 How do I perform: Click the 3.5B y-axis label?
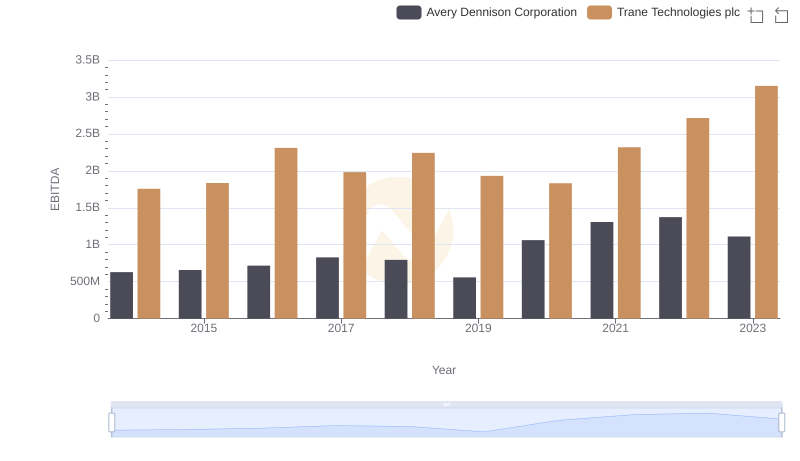tap(88, 60)
